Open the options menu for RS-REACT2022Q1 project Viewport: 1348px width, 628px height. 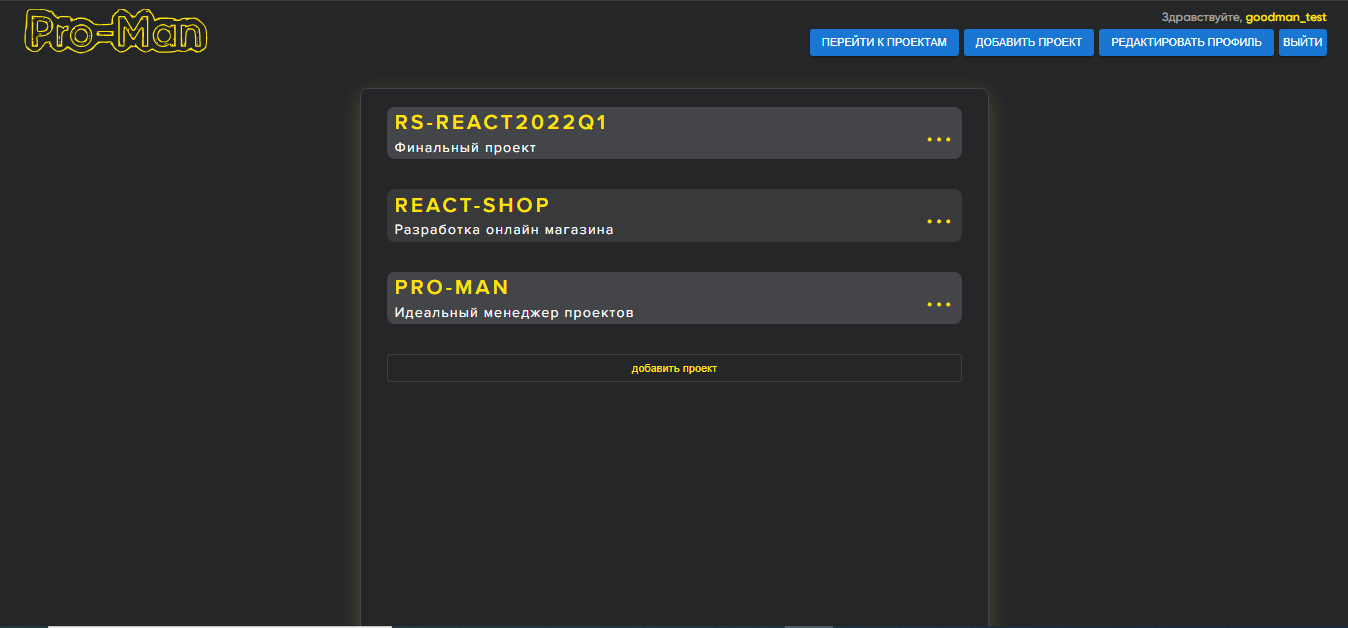point(938,138)
